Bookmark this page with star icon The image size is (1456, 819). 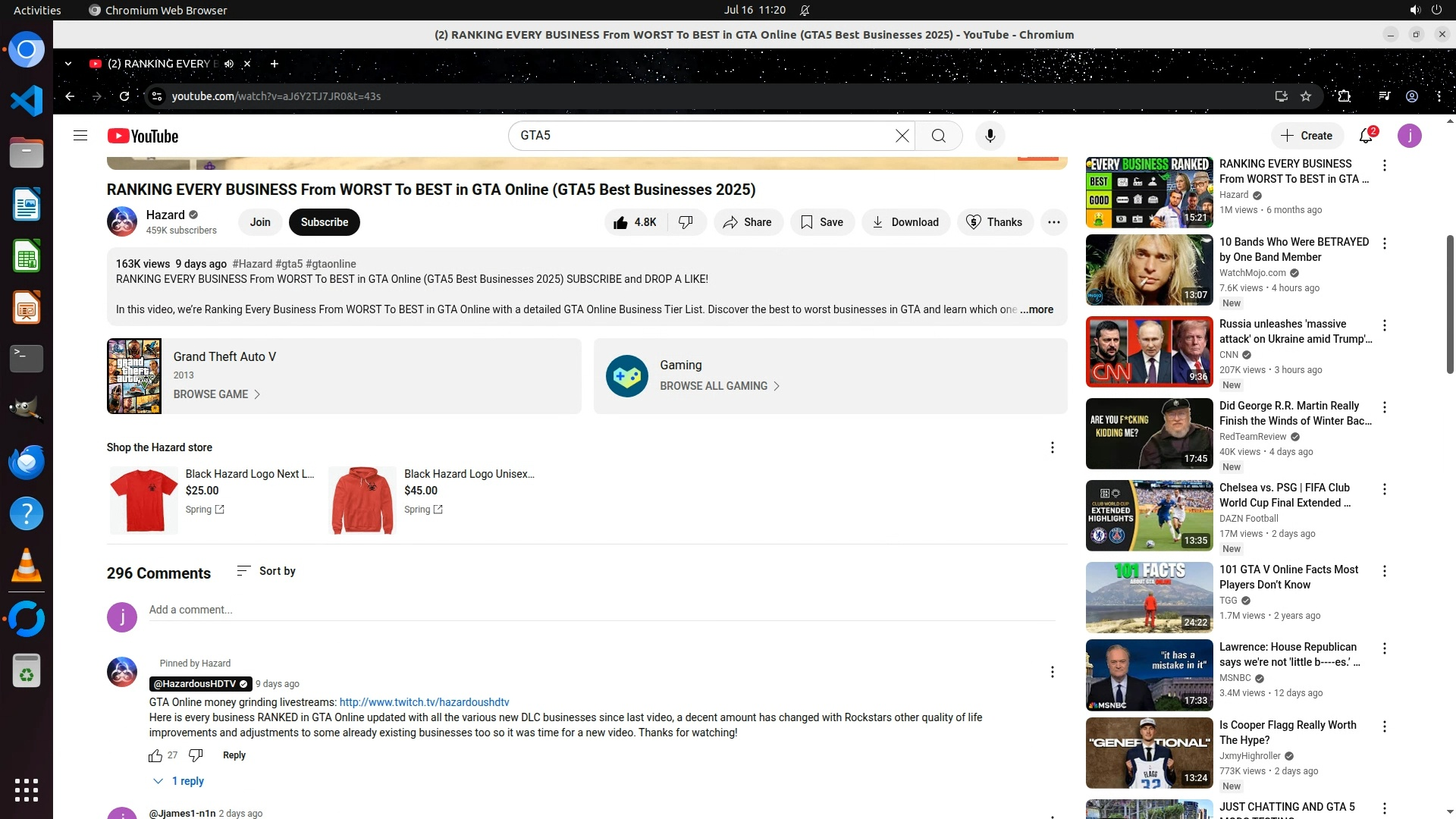tap(1306, 96)
